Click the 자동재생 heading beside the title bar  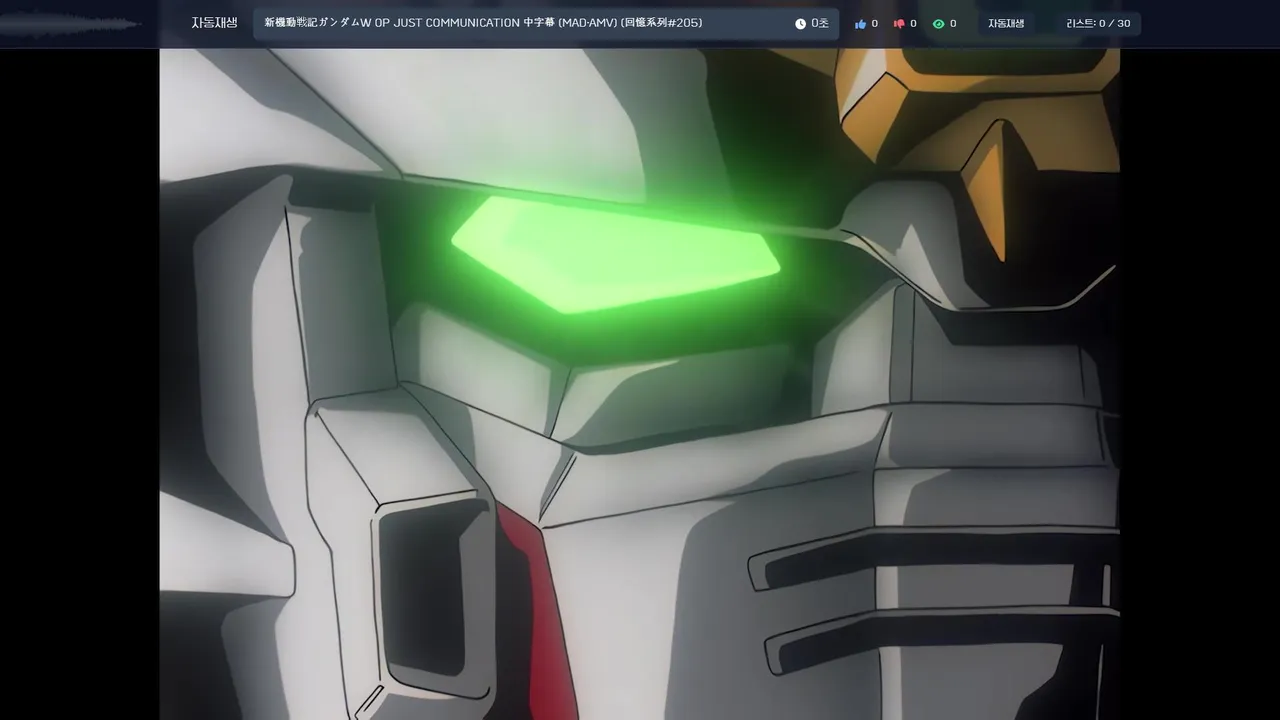(x=215, y=23)
